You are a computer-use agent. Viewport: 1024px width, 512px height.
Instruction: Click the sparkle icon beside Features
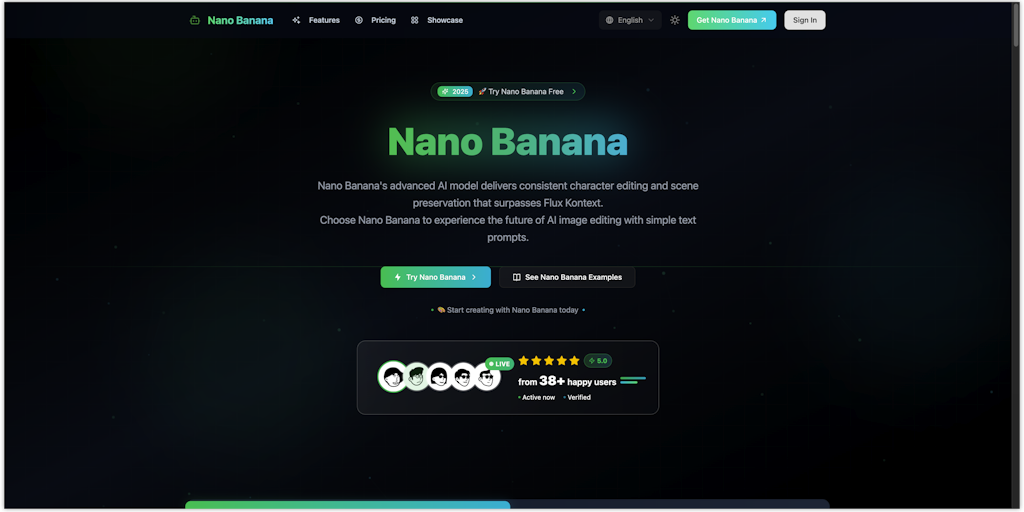click(x=296, y=20)
